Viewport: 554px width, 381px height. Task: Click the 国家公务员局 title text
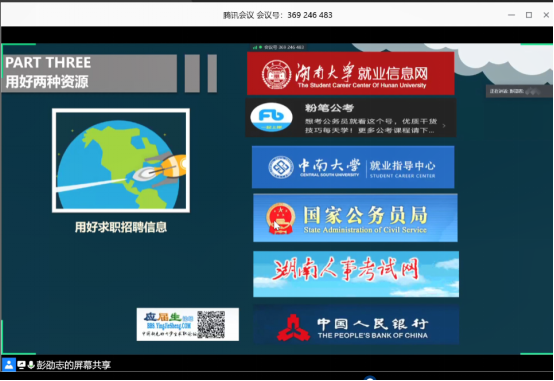365,215
